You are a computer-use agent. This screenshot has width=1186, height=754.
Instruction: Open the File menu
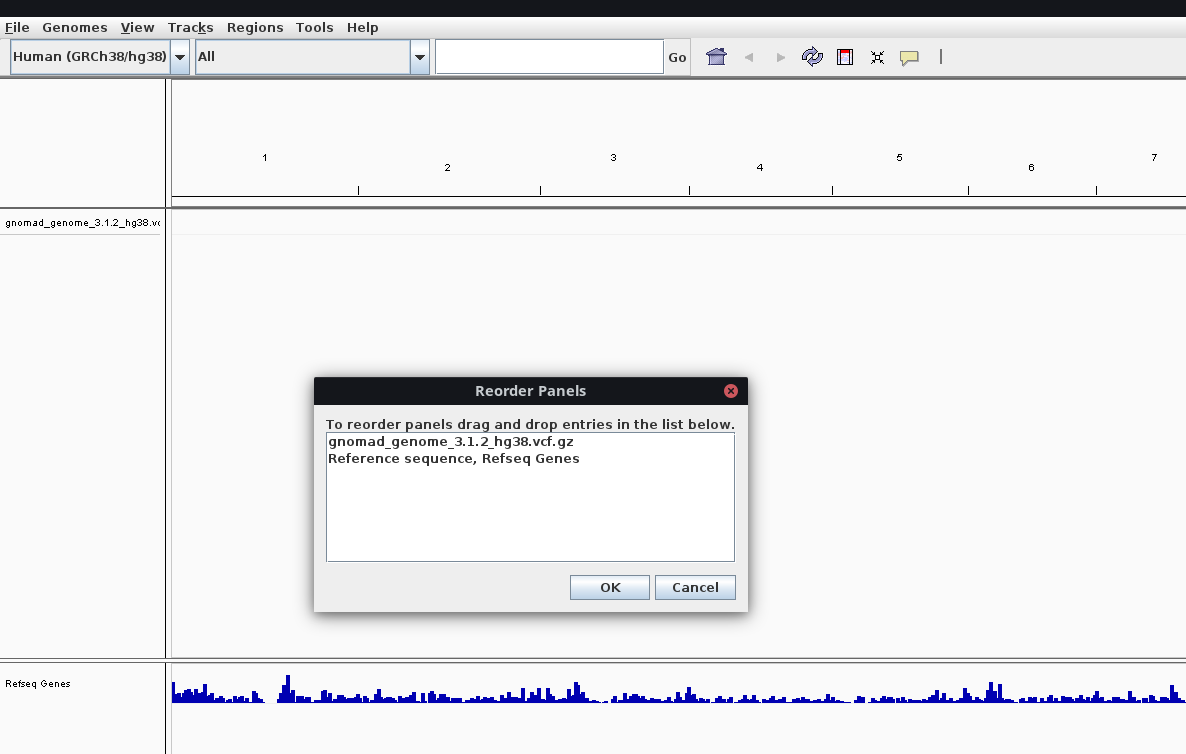(x=17, y=27)
